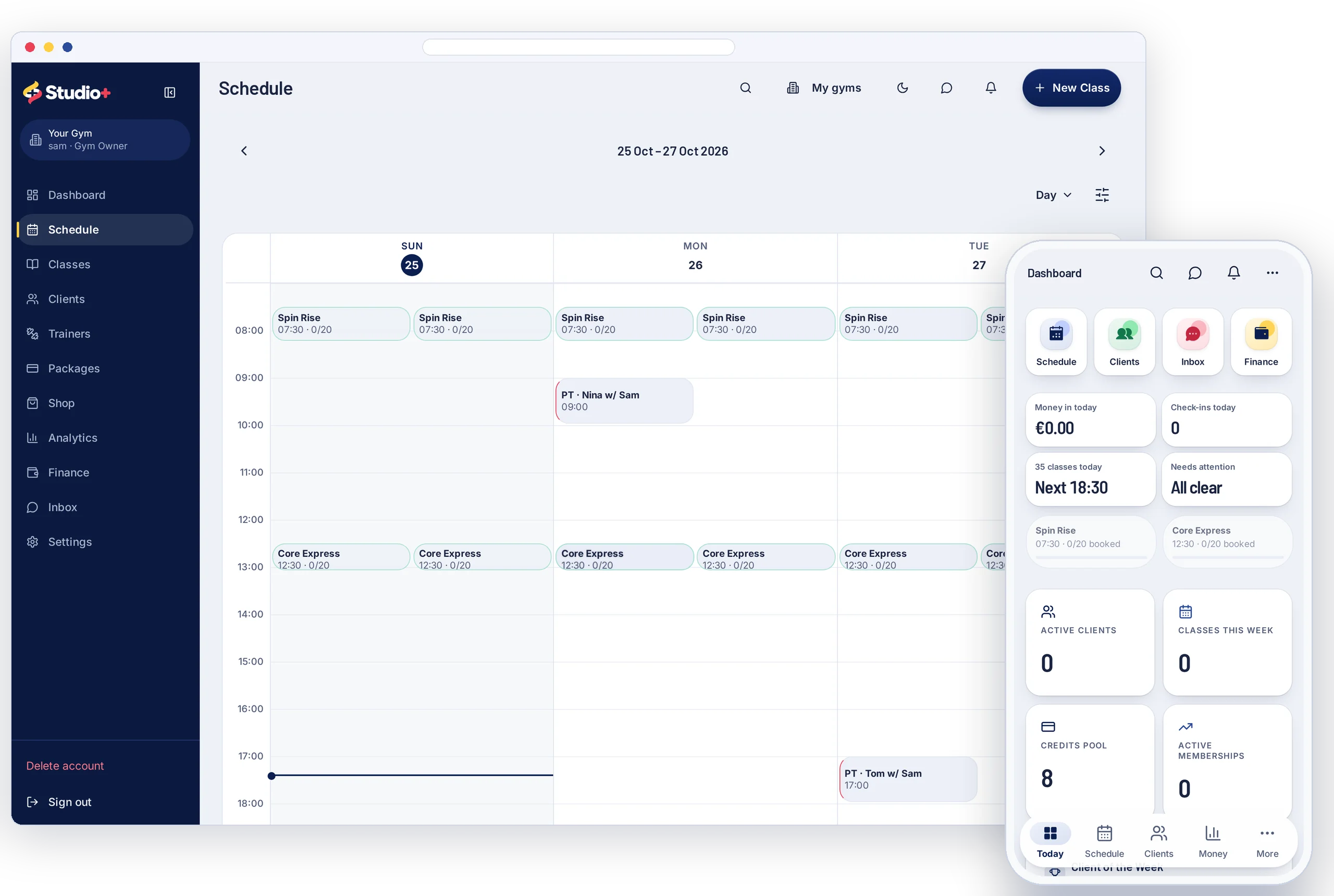
Task: Click the Studio+ logo
Action: pos(67,93)
